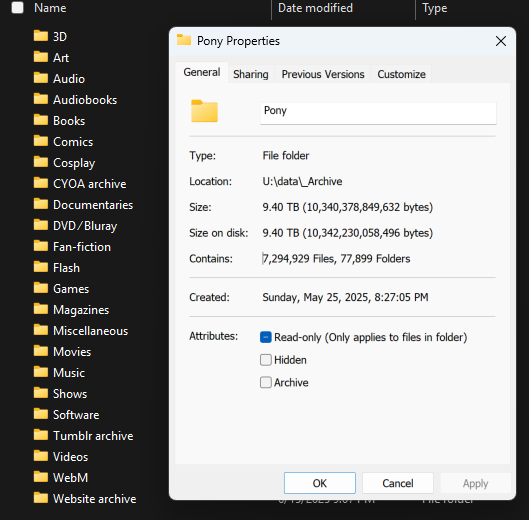The width and height of the screenshot is (529, 520).
Task: Open the Previous Versions tab
Action: point(323,74)
